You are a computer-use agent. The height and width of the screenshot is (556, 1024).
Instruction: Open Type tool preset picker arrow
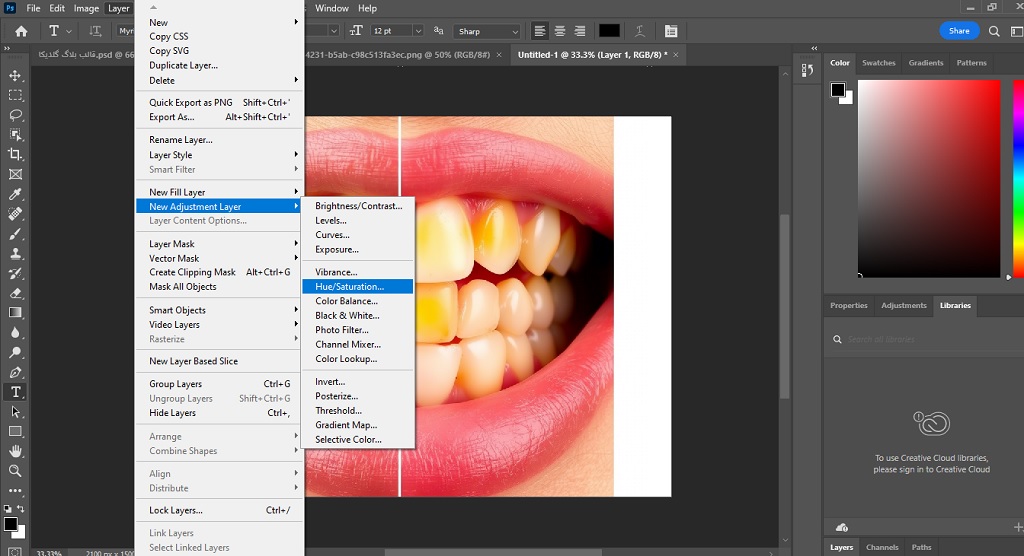tap(69, 31)
